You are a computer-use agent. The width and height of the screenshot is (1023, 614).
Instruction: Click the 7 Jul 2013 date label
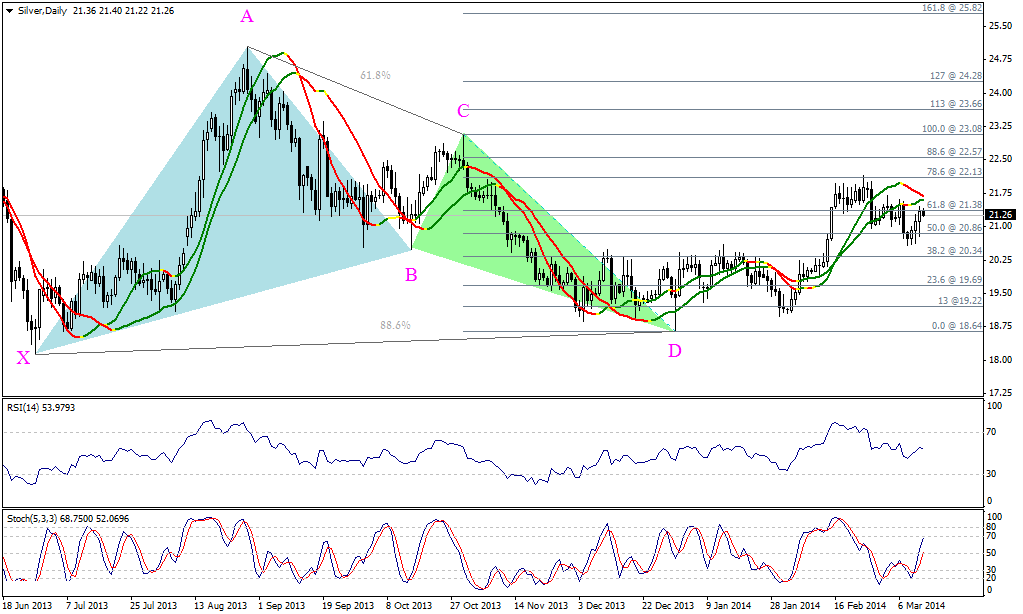(87, 606)
